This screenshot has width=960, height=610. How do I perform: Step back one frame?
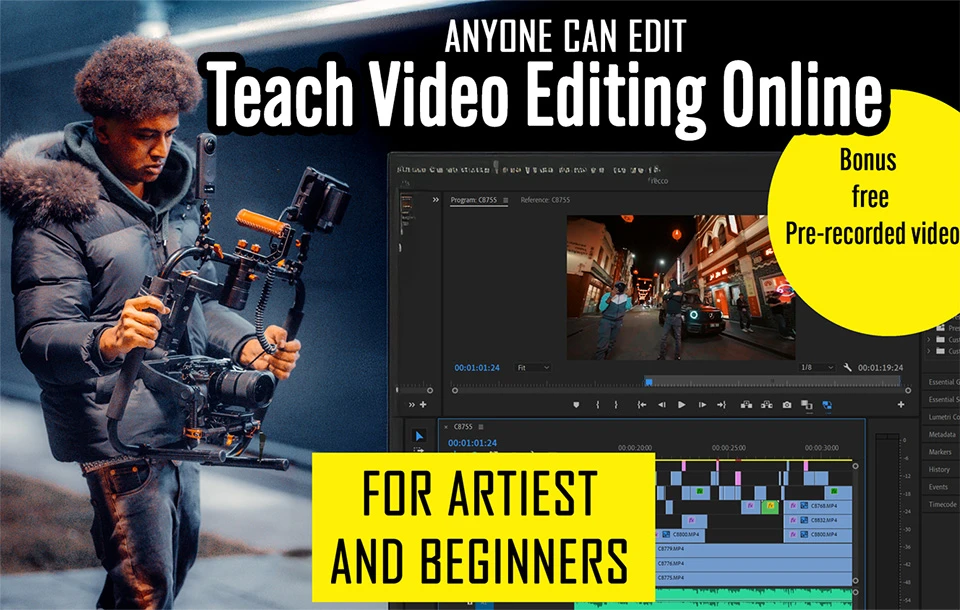click(661, 405)
